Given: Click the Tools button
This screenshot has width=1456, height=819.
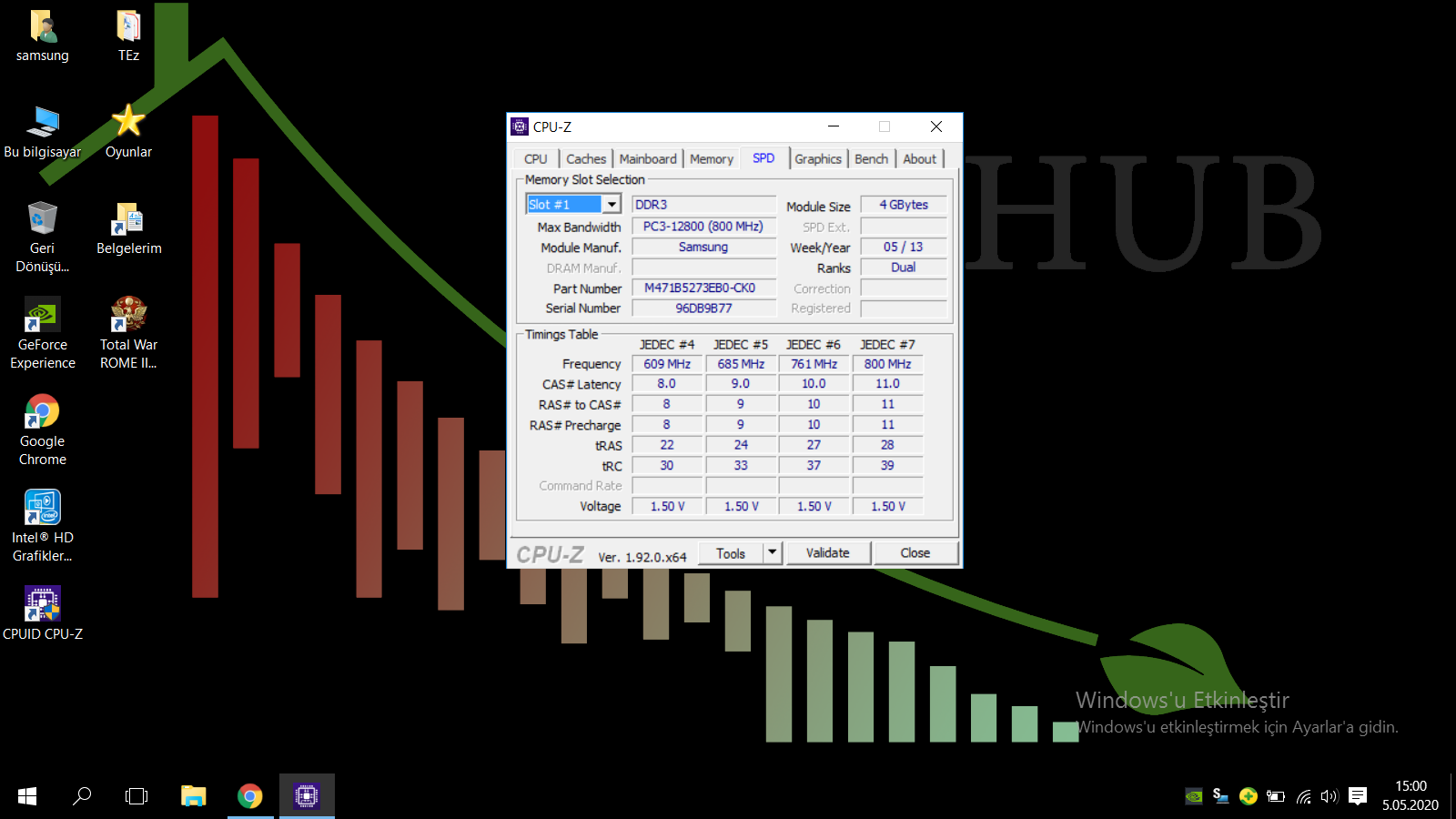Looking at the screenshot, I should (731, 552).
